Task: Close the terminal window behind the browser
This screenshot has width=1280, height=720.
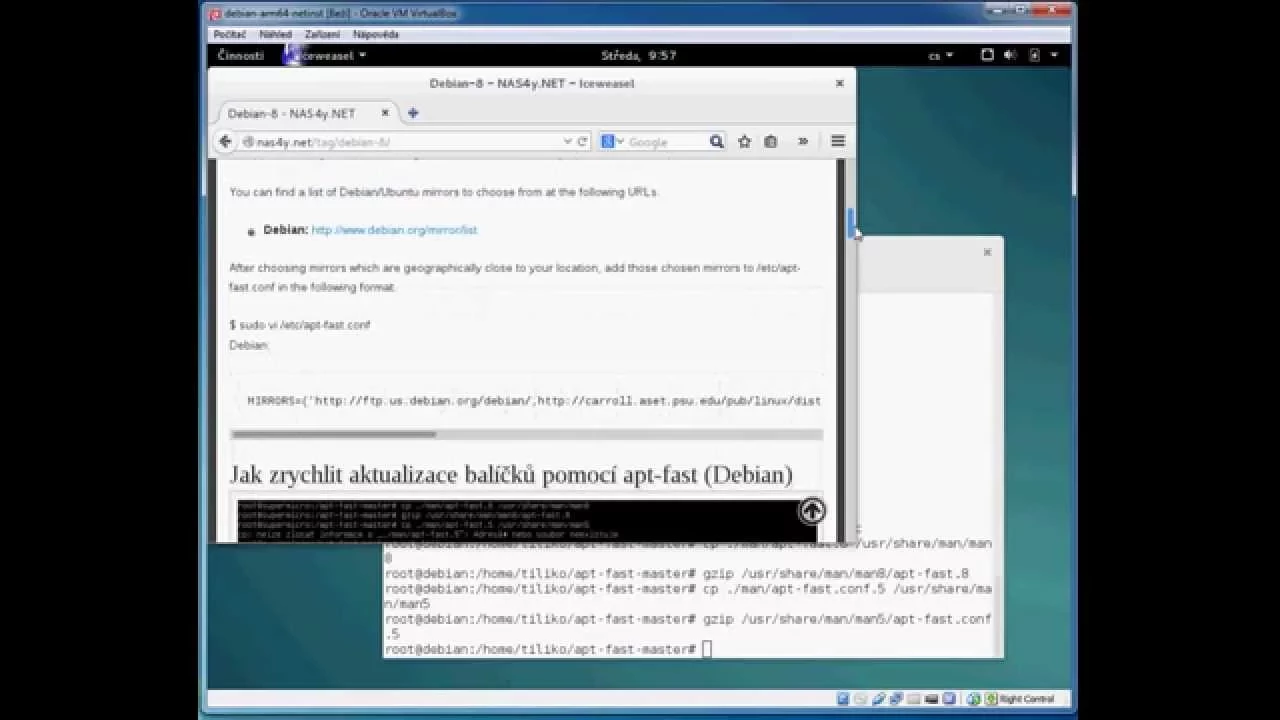Action: (x=987, y=252)
